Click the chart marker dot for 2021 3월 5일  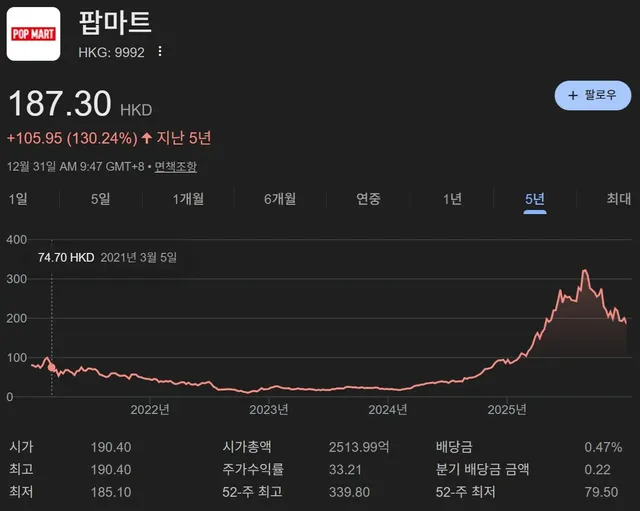[52, 367]
